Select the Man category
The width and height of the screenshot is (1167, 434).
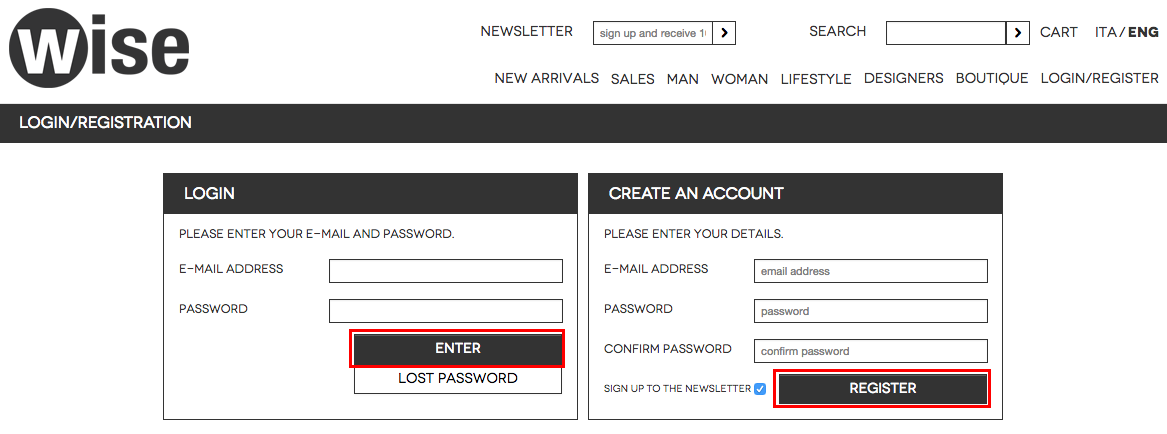[682, 79]
